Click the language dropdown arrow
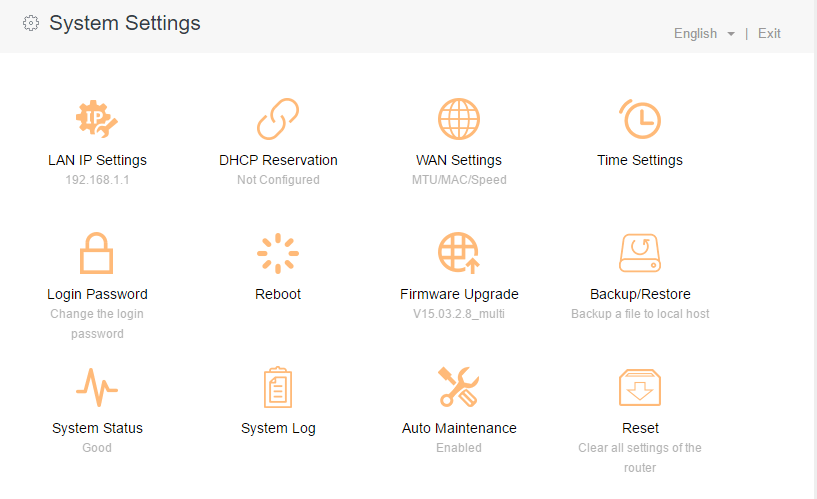This screenshot has width=817, height=499. pyautogui.click(x=731, y=34)
